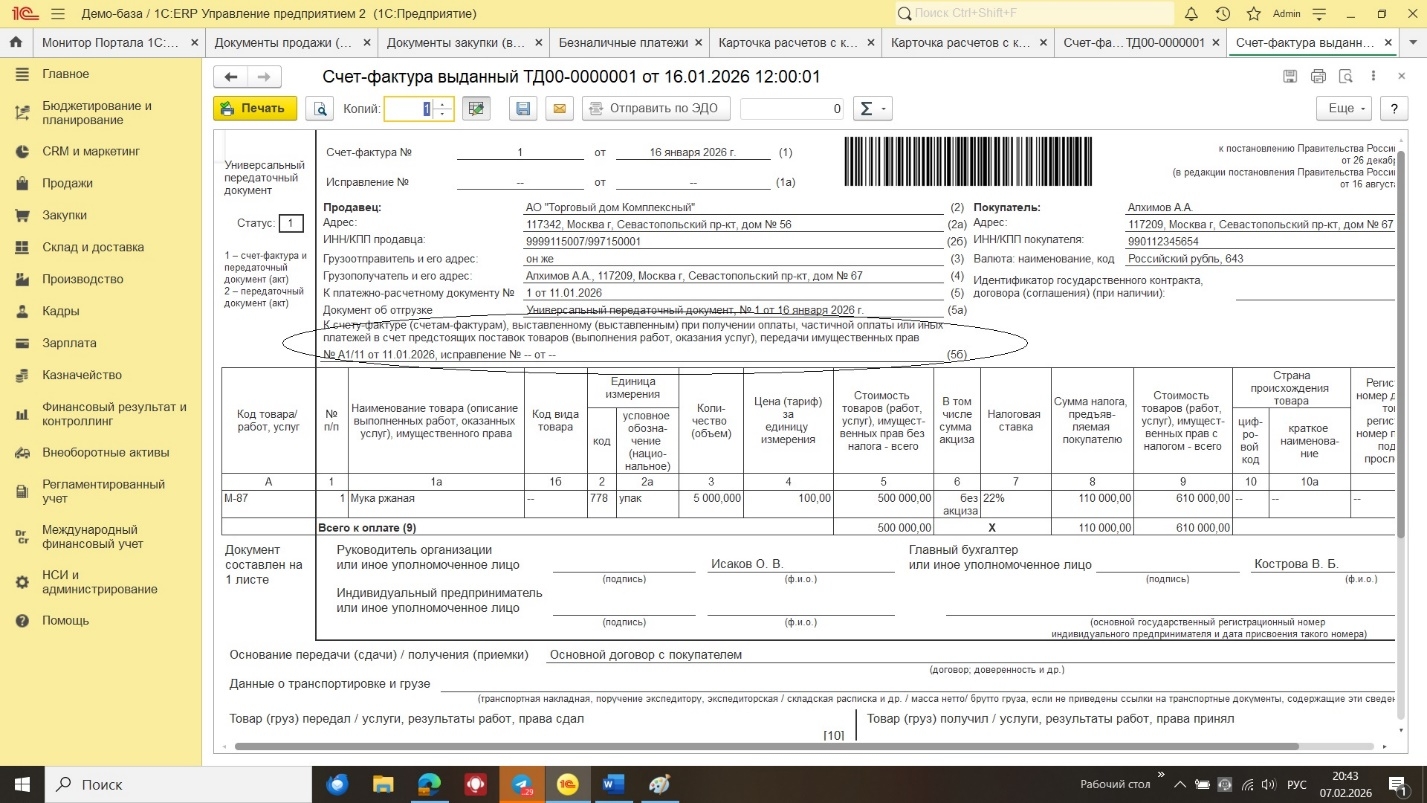This screenshot has height=803, width=1427.
Task: Open Telegram from the Windows taskbar
Action: pyautogui.click(x=521, y=784)
